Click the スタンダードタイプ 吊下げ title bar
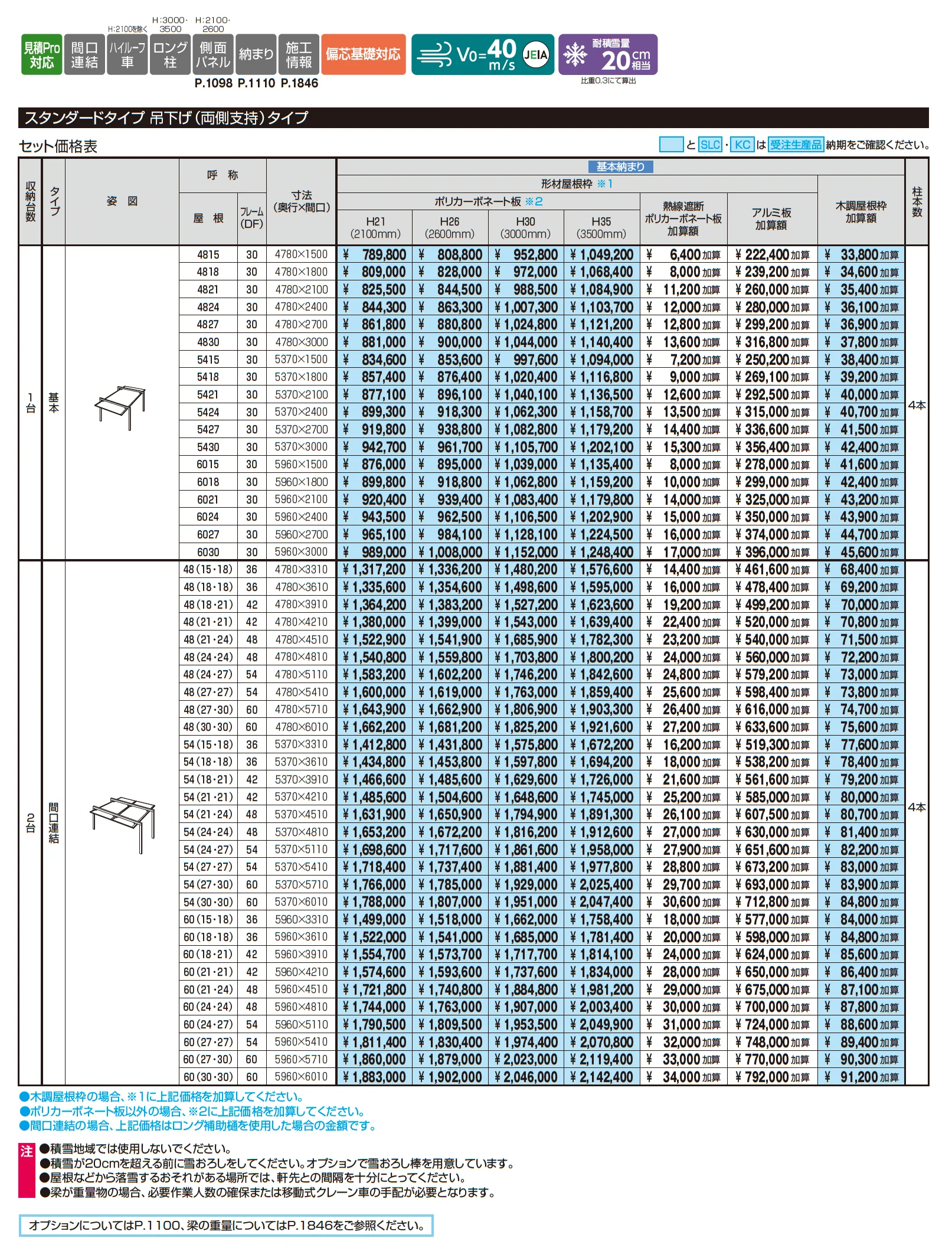This screenshot has height=1251, width=952. (x=473, y=118)
